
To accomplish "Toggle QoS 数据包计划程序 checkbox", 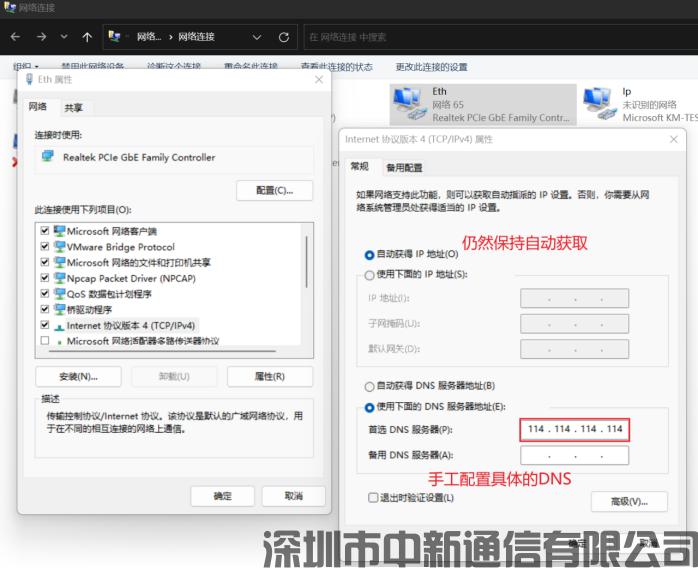I will coord(45,293).
